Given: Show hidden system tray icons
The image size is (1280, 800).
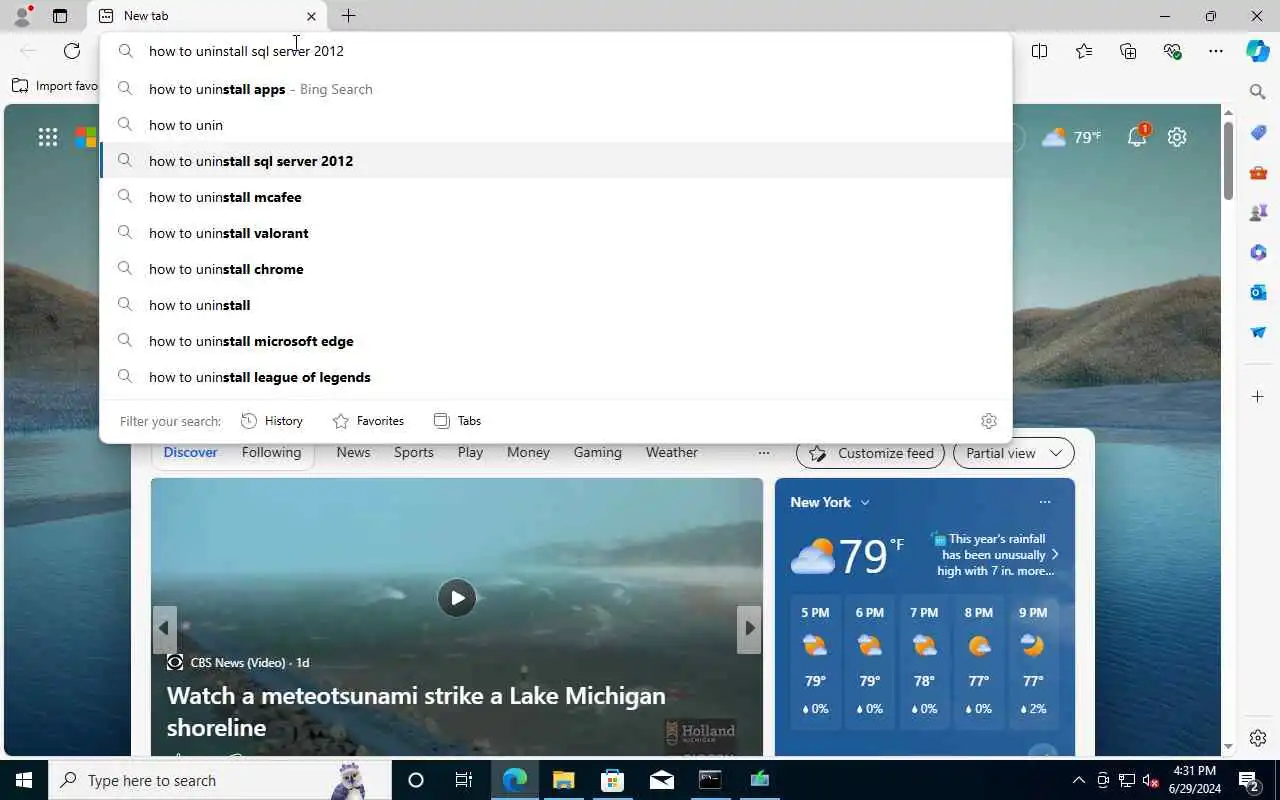Looking at the screenshot, I should [1078, 780].
